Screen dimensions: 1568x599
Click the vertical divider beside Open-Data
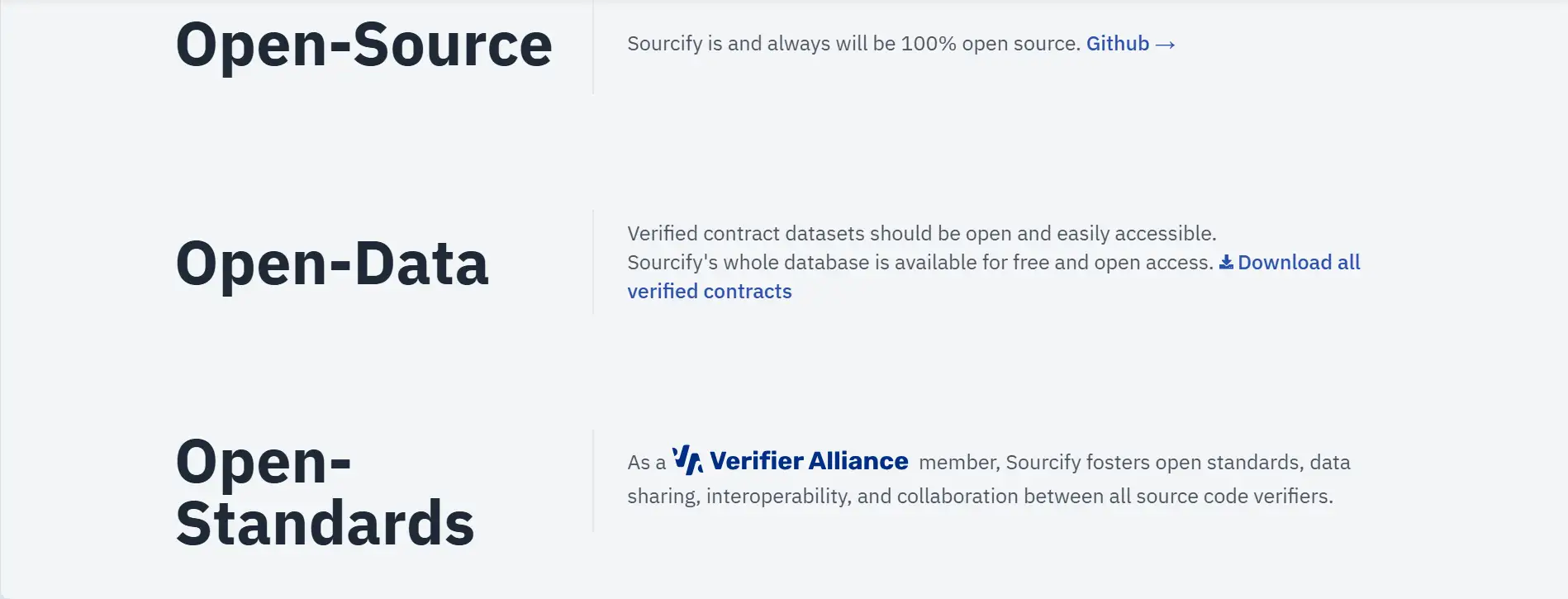(x=593, y=262)
